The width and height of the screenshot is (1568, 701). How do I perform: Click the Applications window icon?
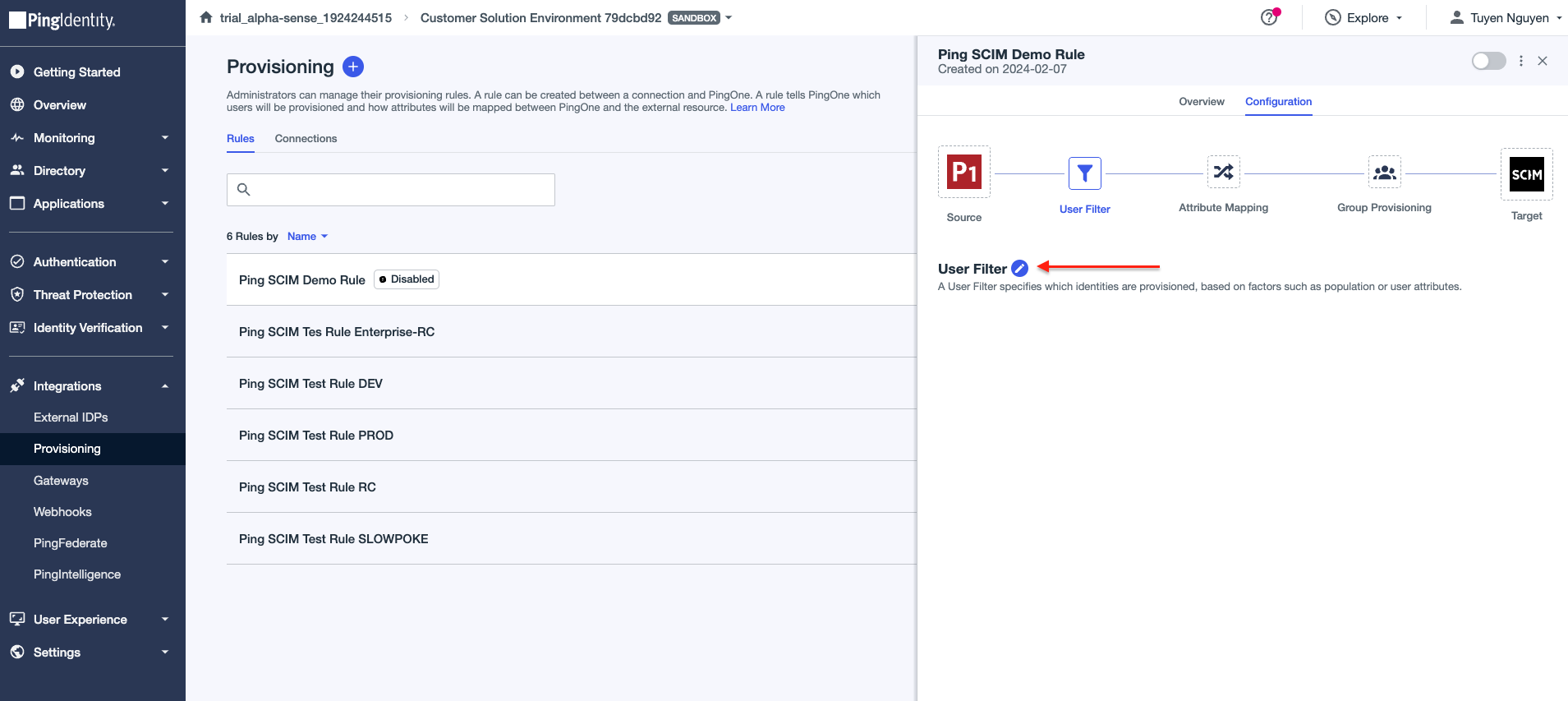(17, 203)
